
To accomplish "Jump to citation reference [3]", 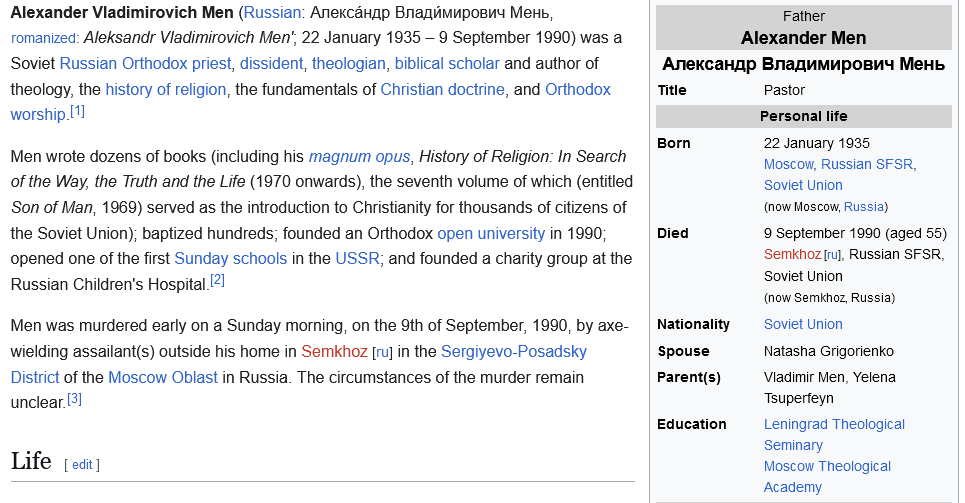I will tap(74, 399).
